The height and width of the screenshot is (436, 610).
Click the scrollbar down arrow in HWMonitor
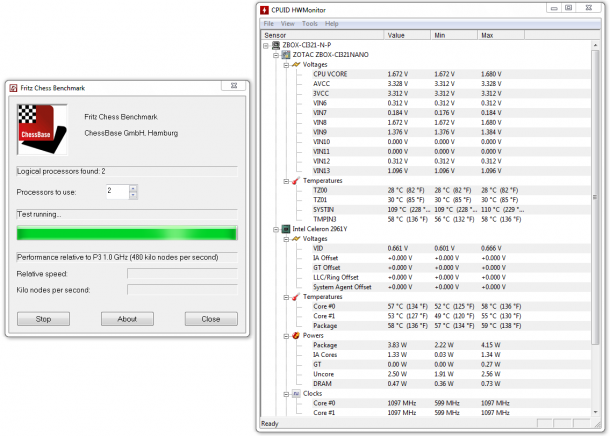(595, 412)
